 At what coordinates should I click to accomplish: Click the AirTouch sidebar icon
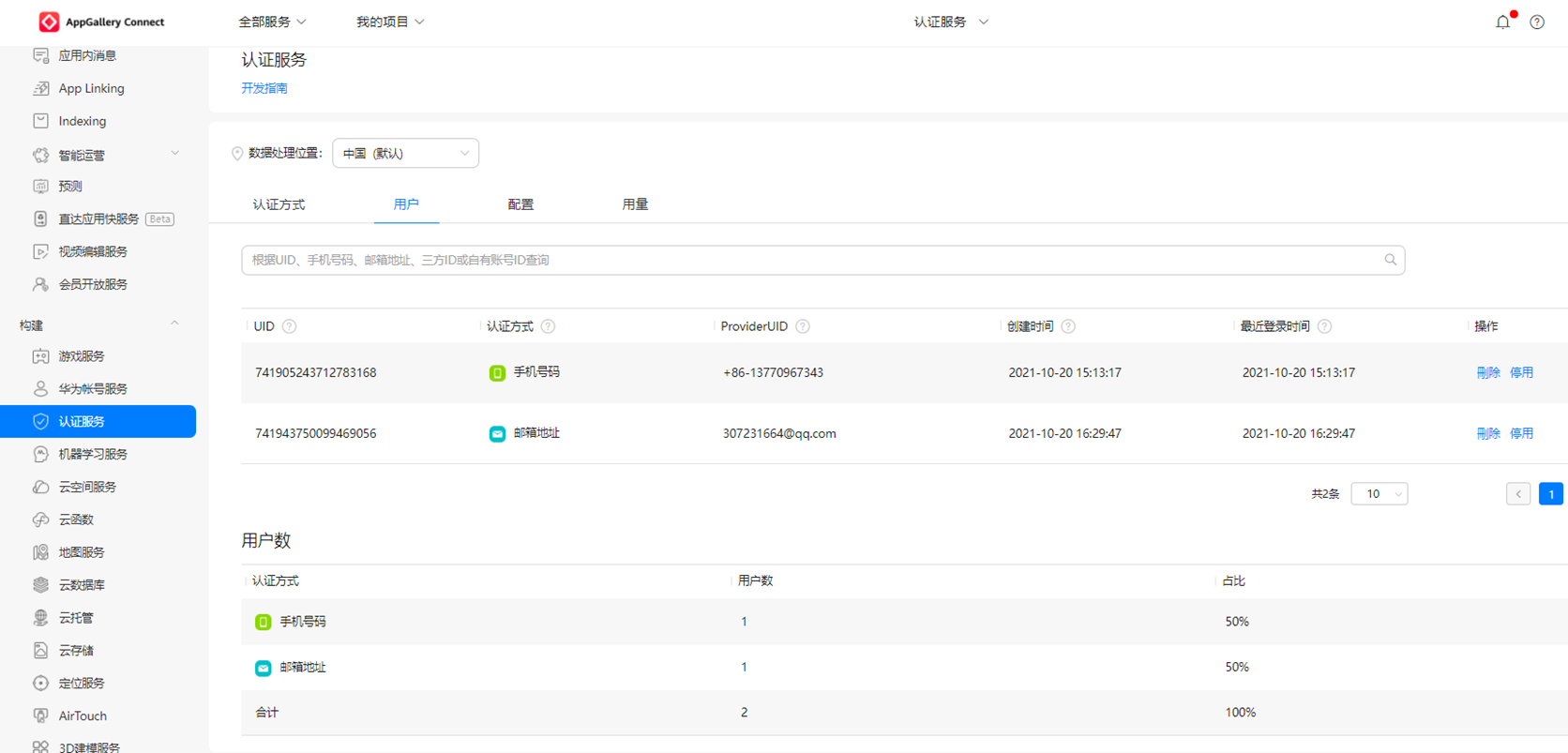(x=40, y=715)
